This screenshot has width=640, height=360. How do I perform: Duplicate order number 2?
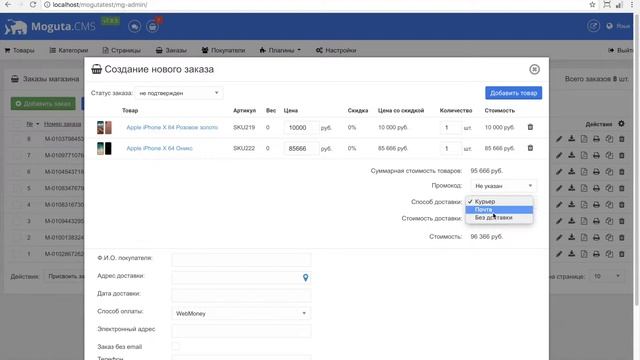(609, 237)
